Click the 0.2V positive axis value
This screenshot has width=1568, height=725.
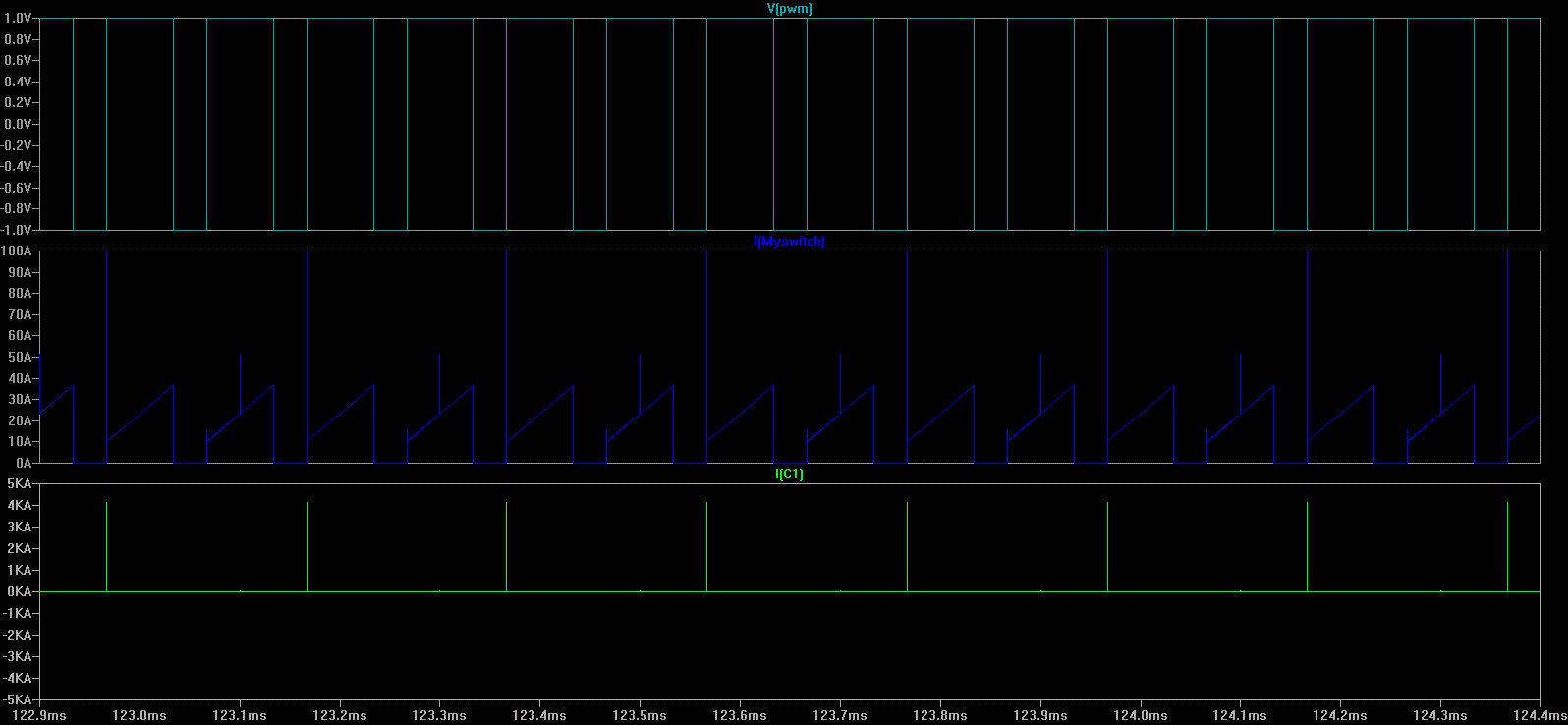coord(17,103)
